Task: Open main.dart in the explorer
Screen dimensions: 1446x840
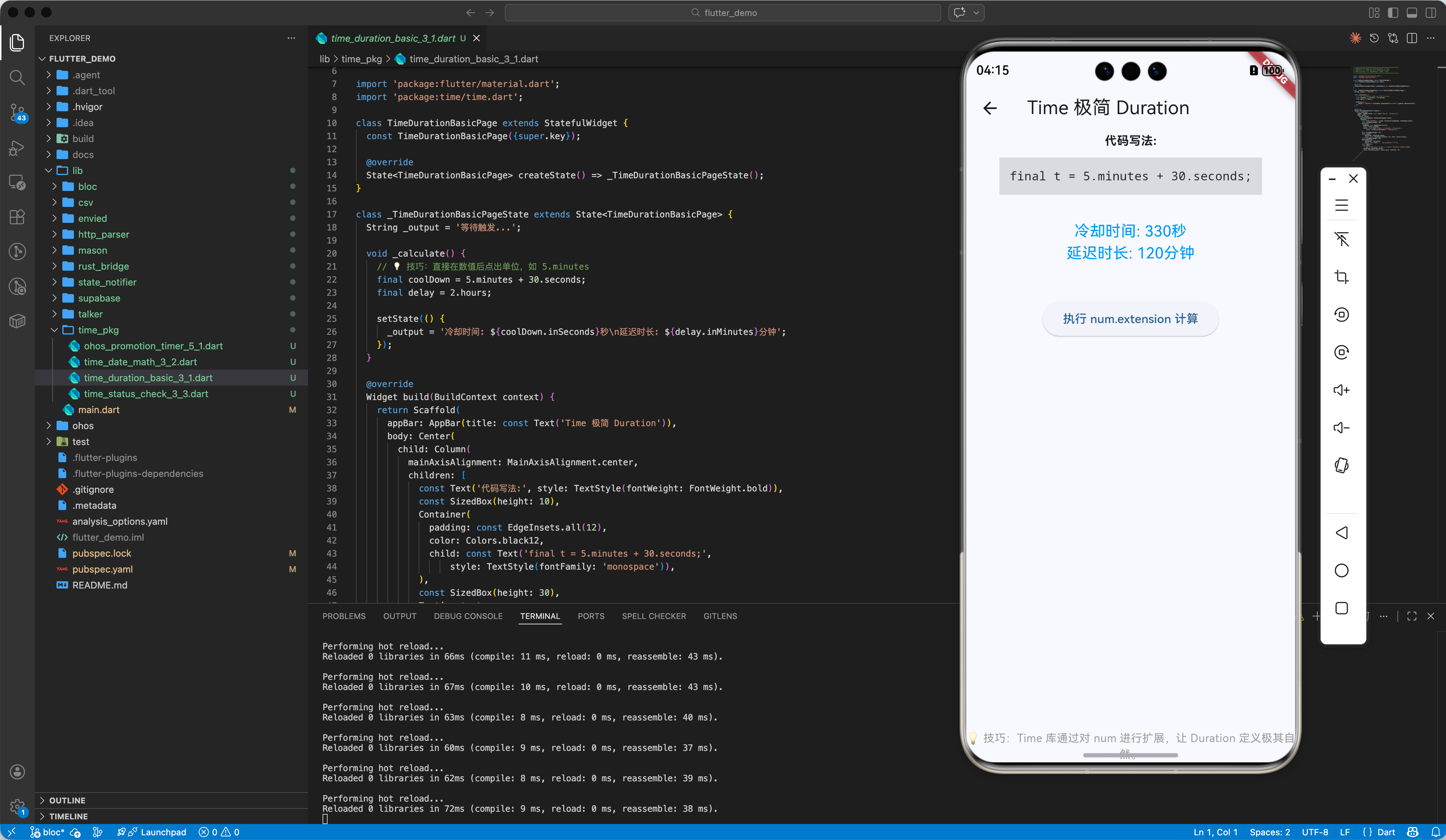Action: (99, 409)
